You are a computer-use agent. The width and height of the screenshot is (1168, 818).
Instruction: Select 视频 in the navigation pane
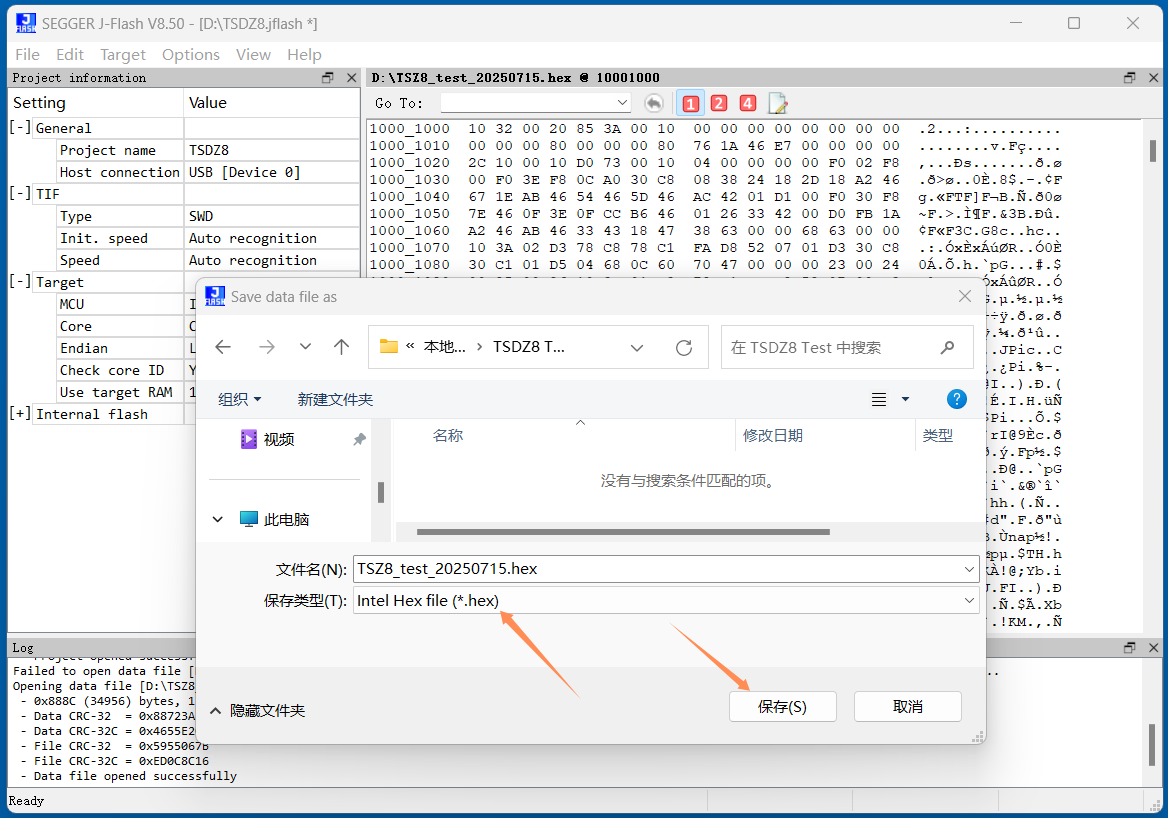279,440
